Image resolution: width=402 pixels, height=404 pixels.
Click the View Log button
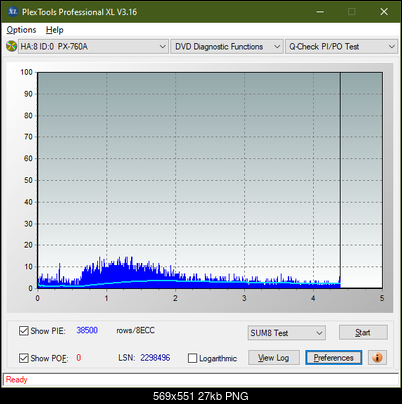pyautogui.click(x=274, y=358)
